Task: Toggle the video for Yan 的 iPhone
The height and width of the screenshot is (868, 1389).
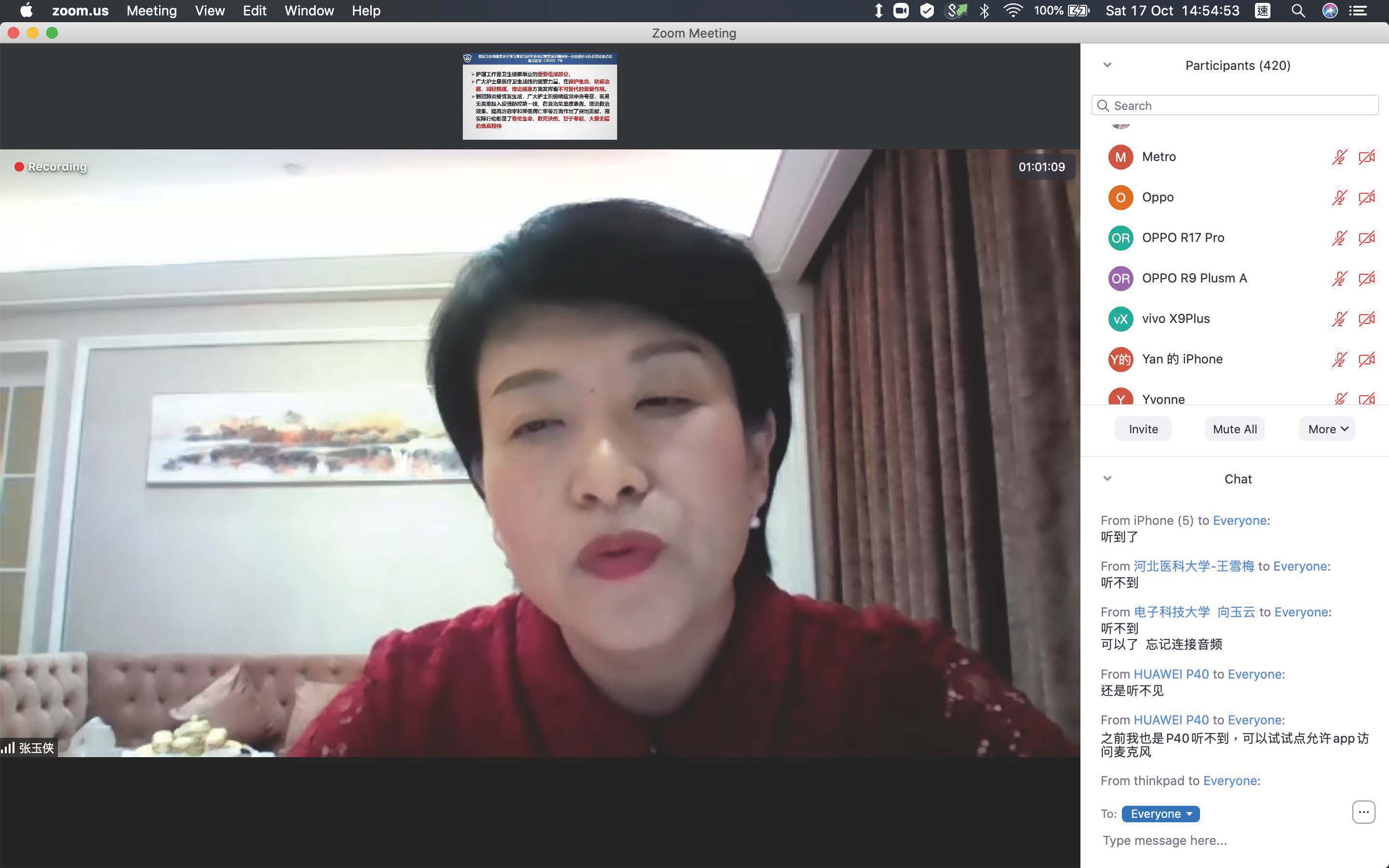Action: (1367, 360)
